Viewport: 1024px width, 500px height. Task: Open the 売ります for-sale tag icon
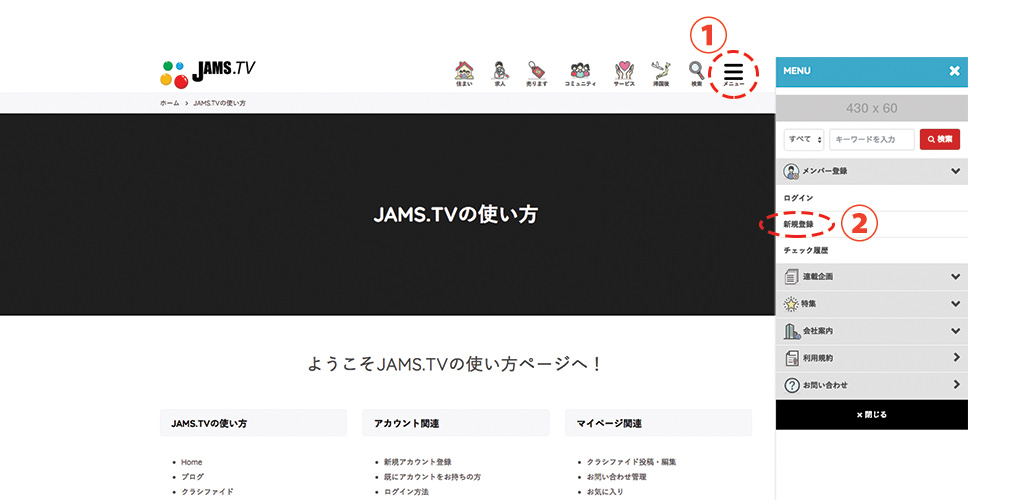click(537, 74)
